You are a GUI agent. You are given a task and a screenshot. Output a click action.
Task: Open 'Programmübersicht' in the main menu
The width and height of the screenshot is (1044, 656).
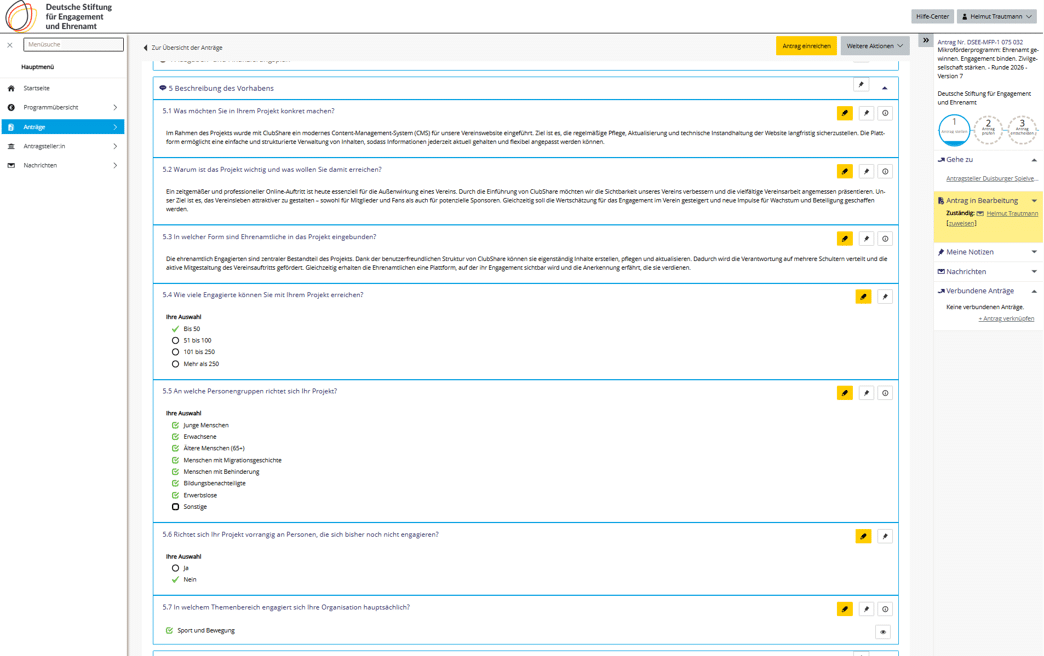[x=51, y=107]
